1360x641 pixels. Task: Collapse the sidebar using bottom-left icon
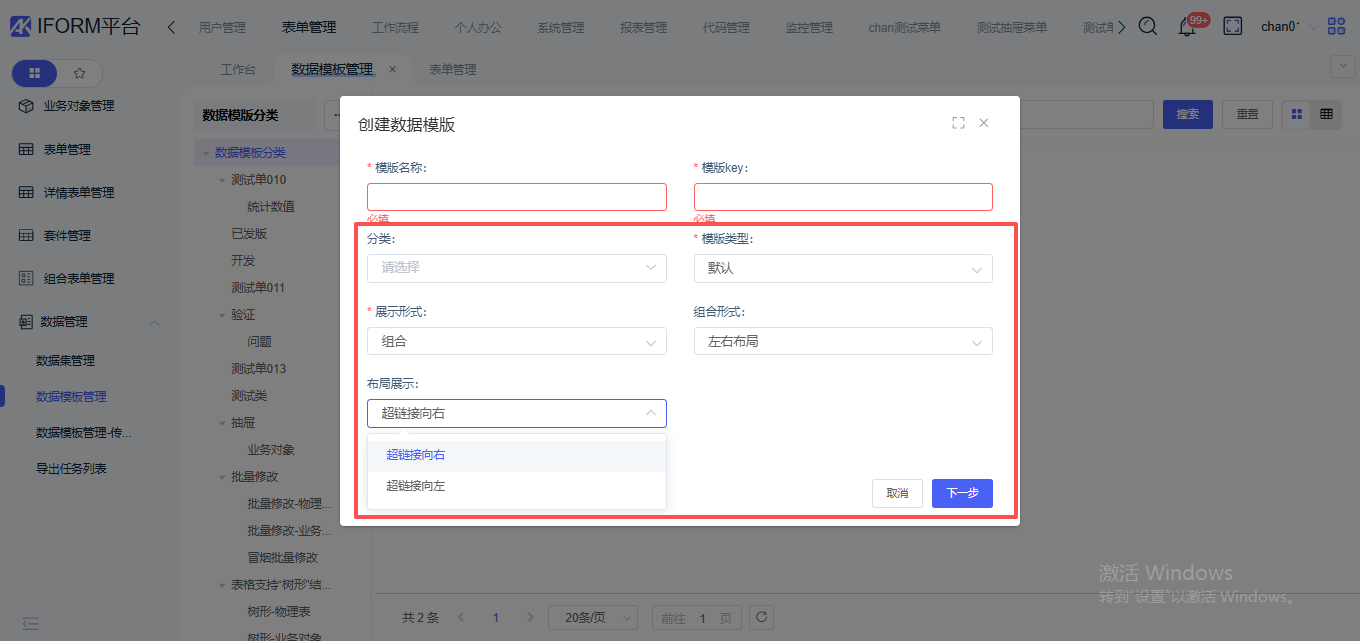click(30, 623)
